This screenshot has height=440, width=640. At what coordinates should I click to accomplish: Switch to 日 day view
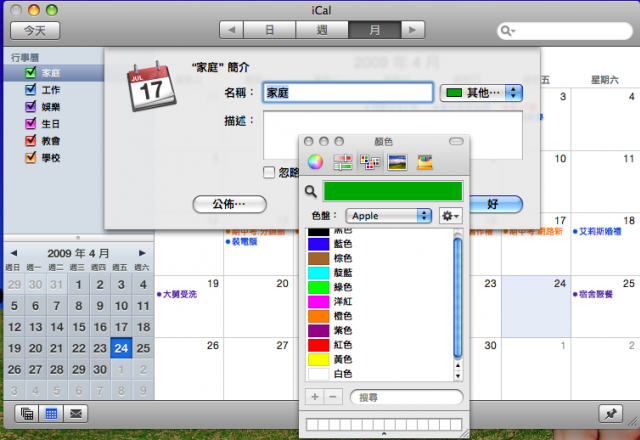269,30
